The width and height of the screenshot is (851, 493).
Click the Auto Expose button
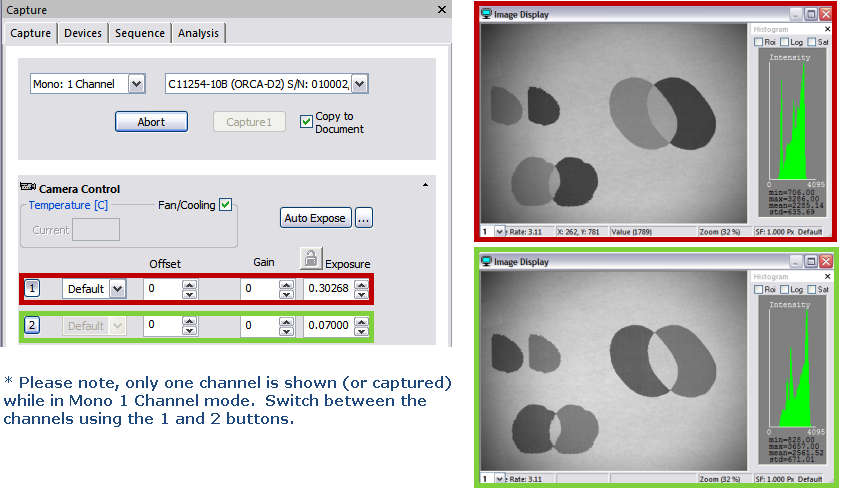(x=315, y=217)
